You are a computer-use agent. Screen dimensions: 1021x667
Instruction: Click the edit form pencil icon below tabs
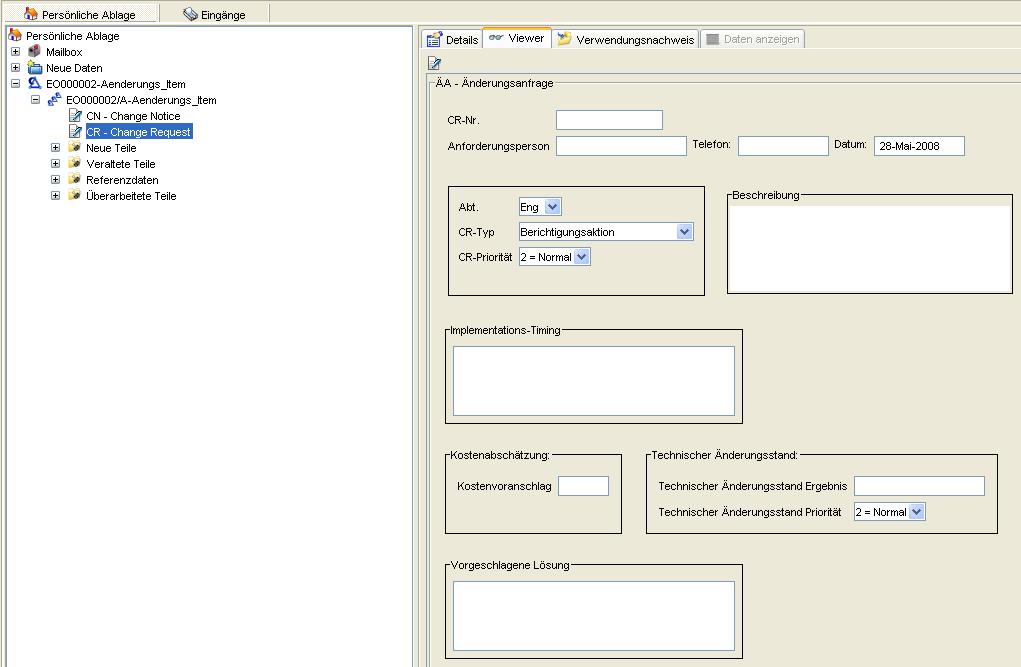point(434,63)
